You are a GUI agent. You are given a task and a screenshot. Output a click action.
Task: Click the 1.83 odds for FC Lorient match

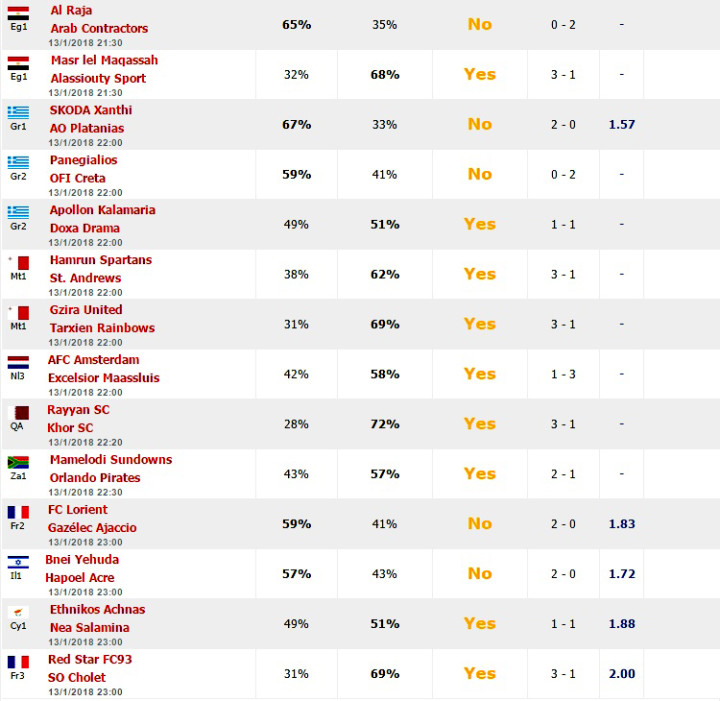(622, 524)
